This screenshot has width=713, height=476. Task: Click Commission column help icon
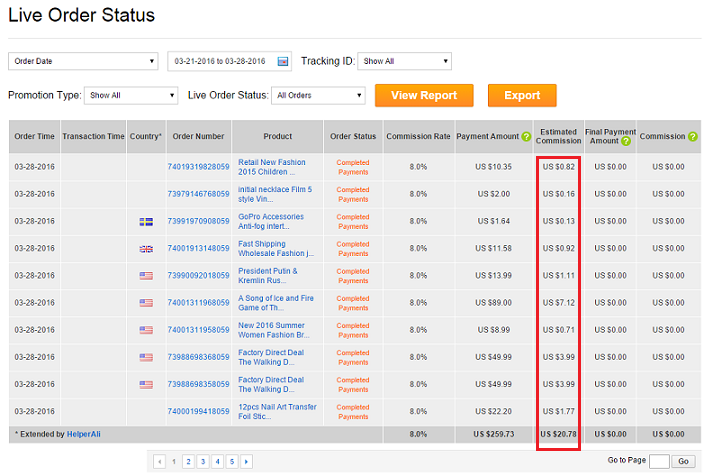tap(693, 136)
